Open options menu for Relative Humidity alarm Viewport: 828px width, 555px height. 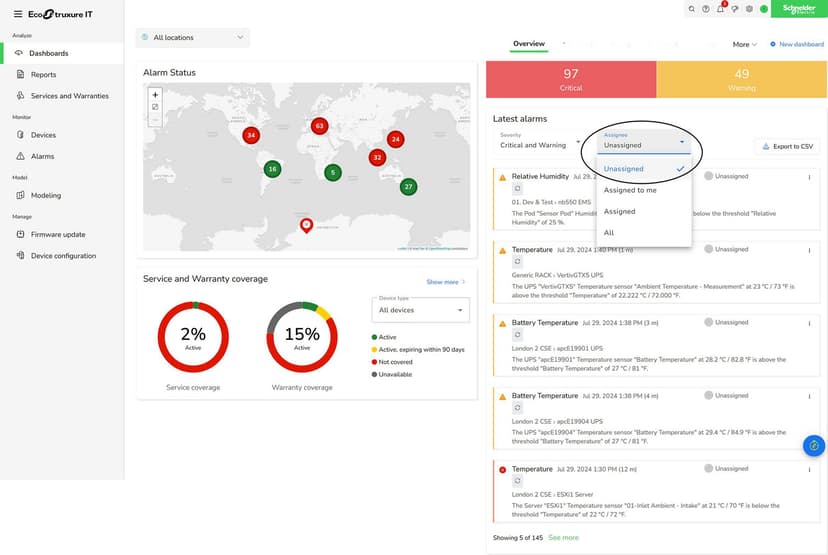click(809, 177)
